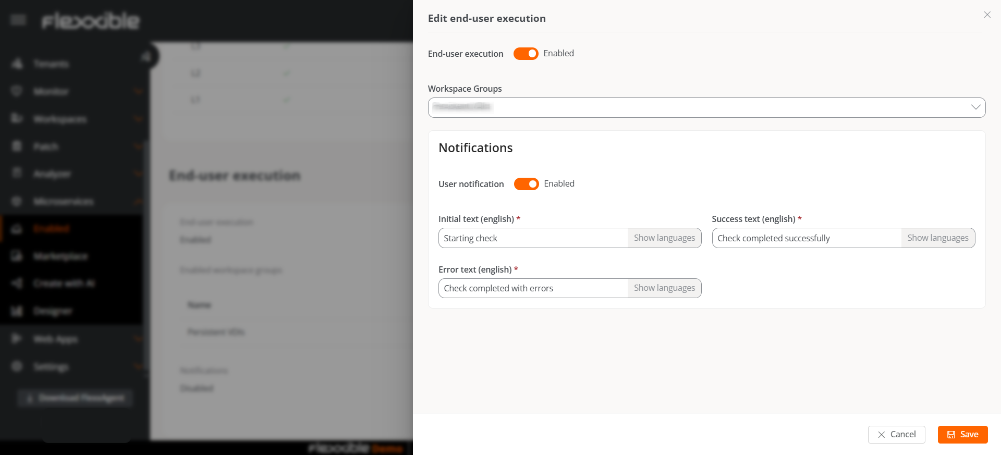Collapse the sidebar with the round arrow button
The height and width of the screenshot is (455, 1001).
click(147, 57)
